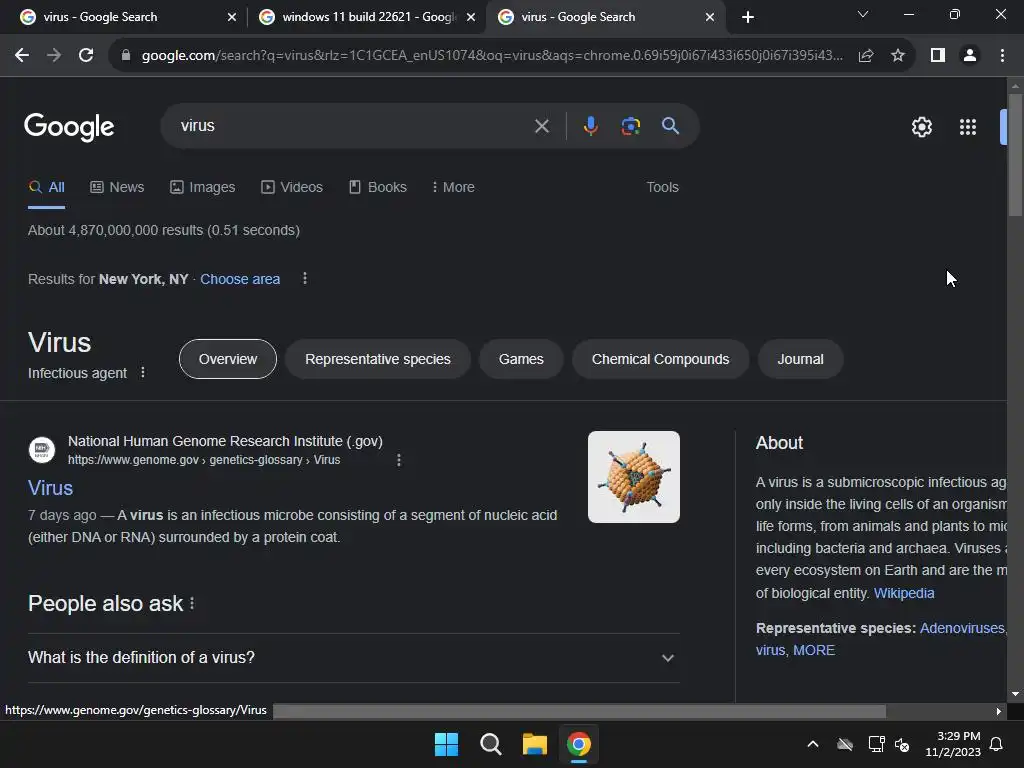
Task: Open the Chrome profile menu
Action: click(x=970, y=56)
